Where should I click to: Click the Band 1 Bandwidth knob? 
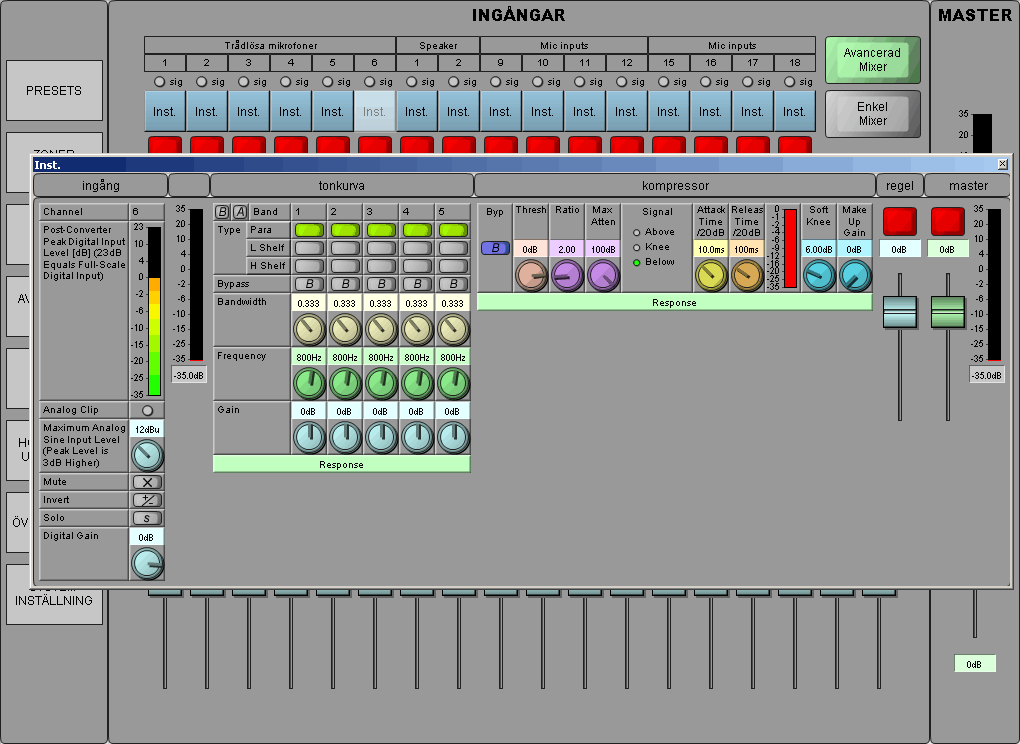(x=309, y=328)
